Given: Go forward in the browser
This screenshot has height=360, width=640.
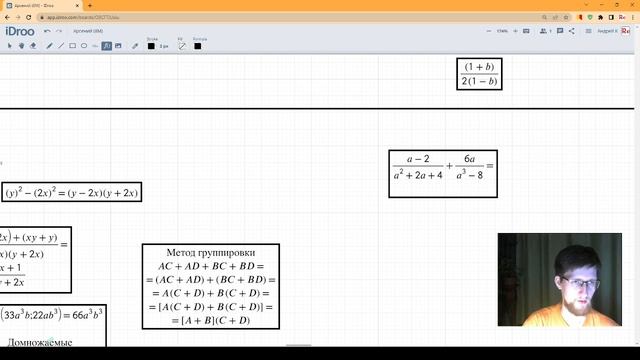Looking at the screenshot, I should pos(18,17).
